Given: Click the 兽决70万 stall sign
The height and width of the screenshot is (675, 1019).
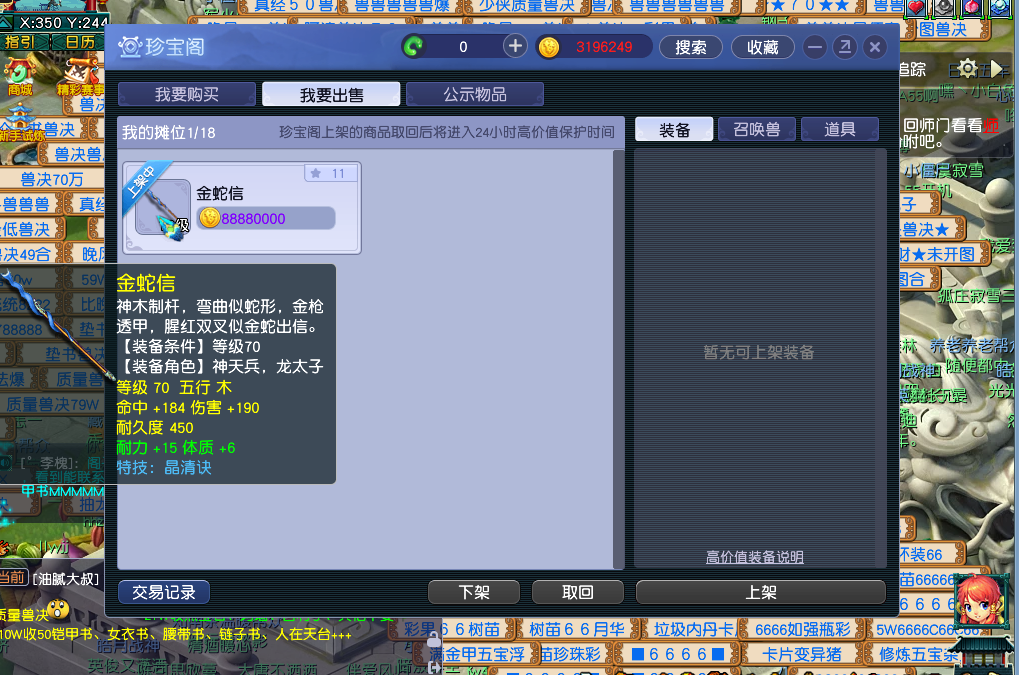Looking at the screenshot, I should click(x=52, y=179).
